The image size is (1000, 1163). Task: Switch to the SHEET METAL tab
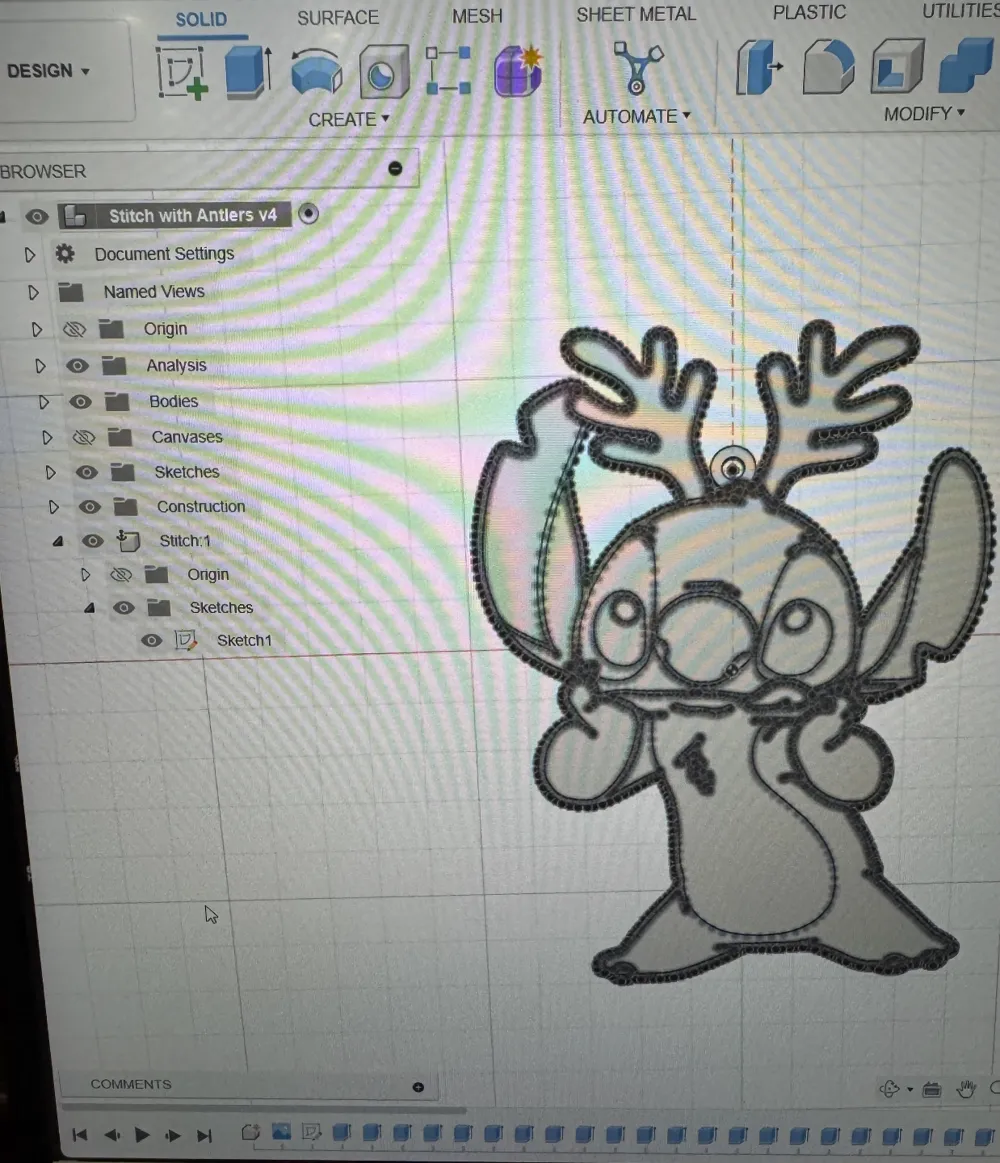click(635, 14)
